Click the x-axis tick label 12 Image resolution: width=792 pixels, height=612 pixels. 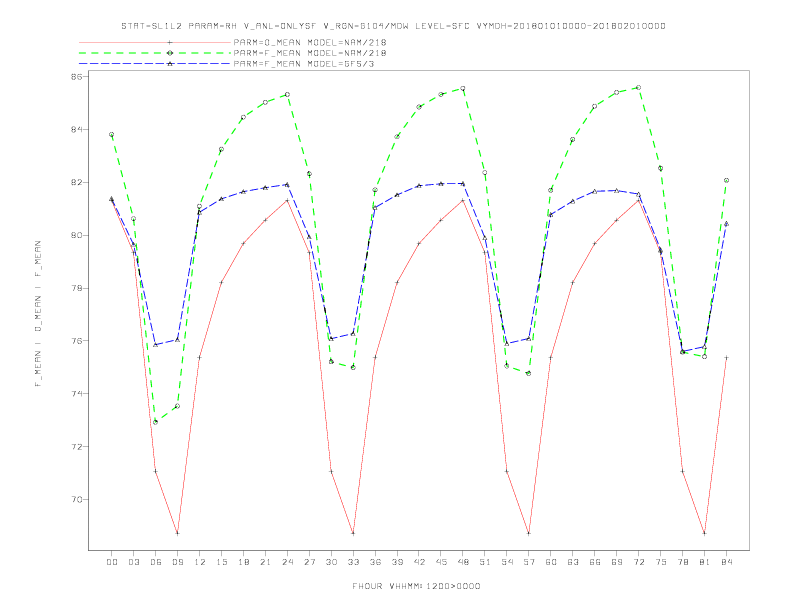pyautogui.click(x=200, y=562)
